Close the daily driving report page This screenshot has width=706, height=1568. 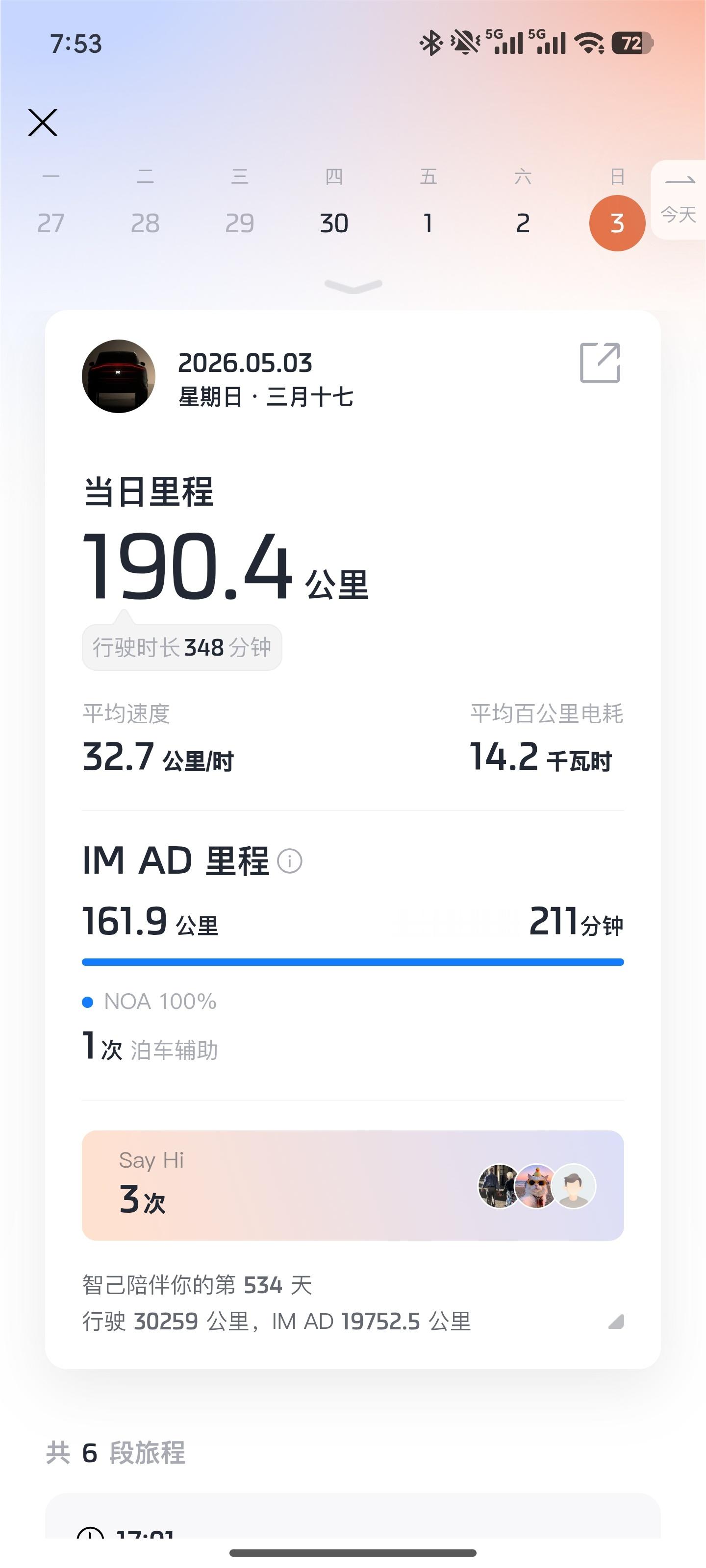click(43, 122)
